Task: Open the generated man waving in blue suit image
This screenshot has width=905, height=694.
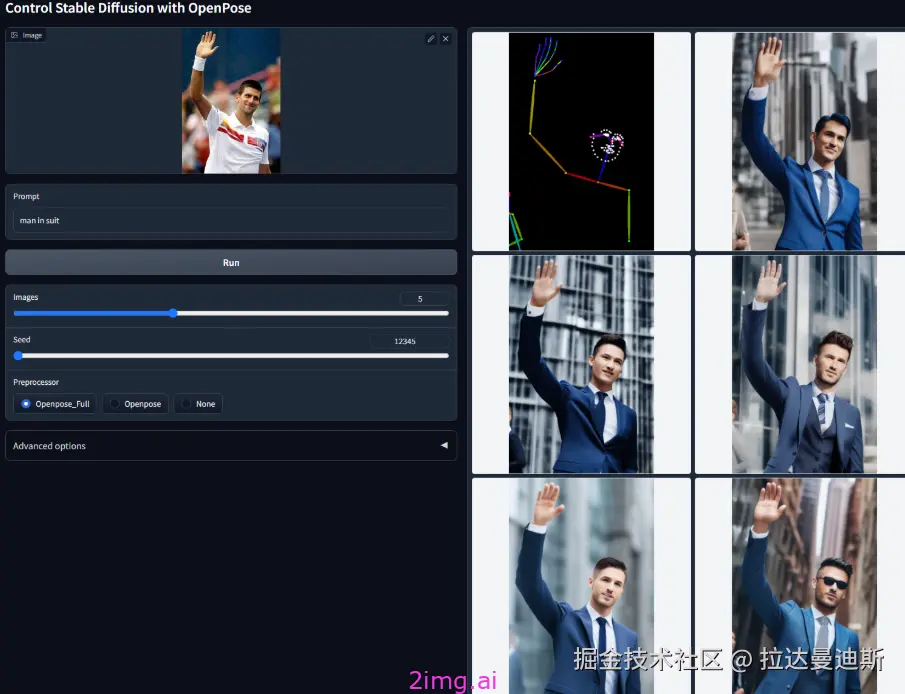Action: [x=800, y=141]
